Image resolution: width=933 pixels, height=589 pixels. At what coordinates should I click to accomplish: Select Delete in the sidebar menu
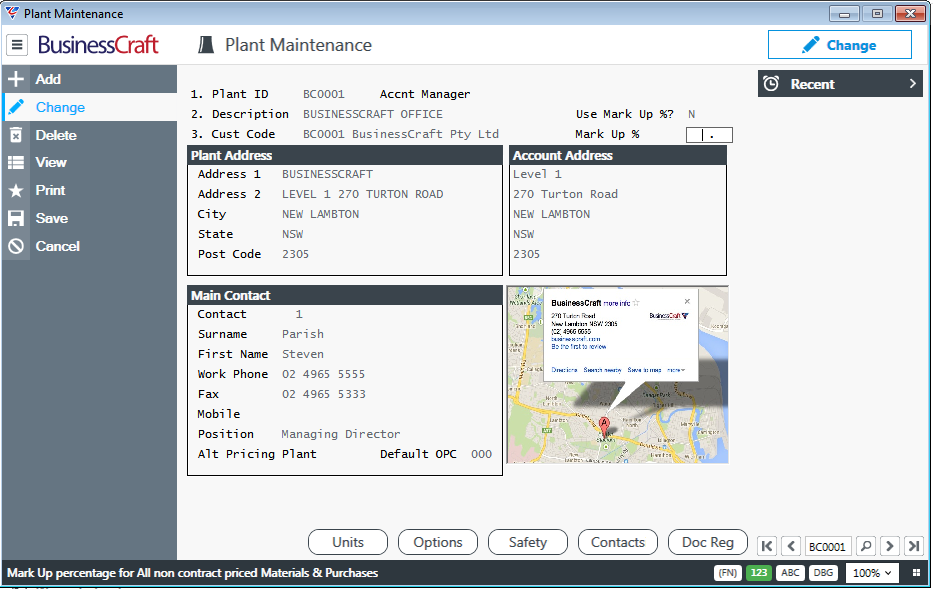pos(89,135)
